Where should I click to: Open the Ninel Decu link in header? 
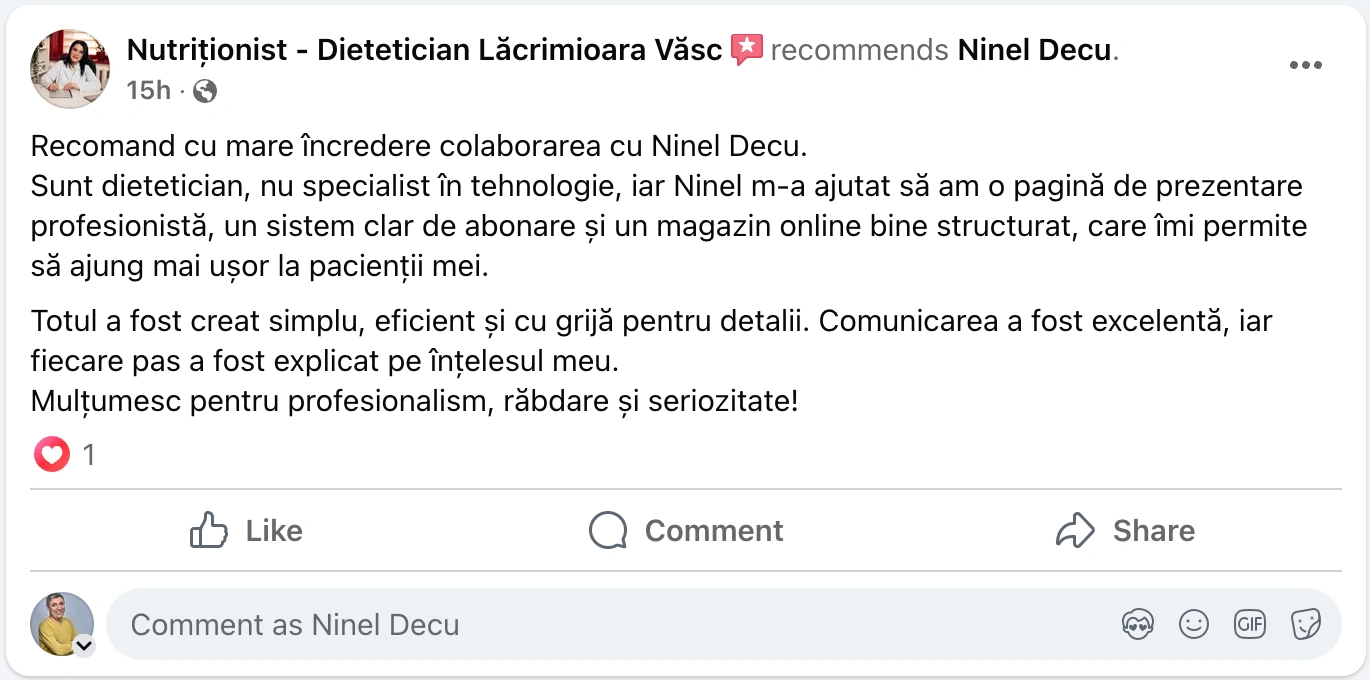click(1034, 50)
